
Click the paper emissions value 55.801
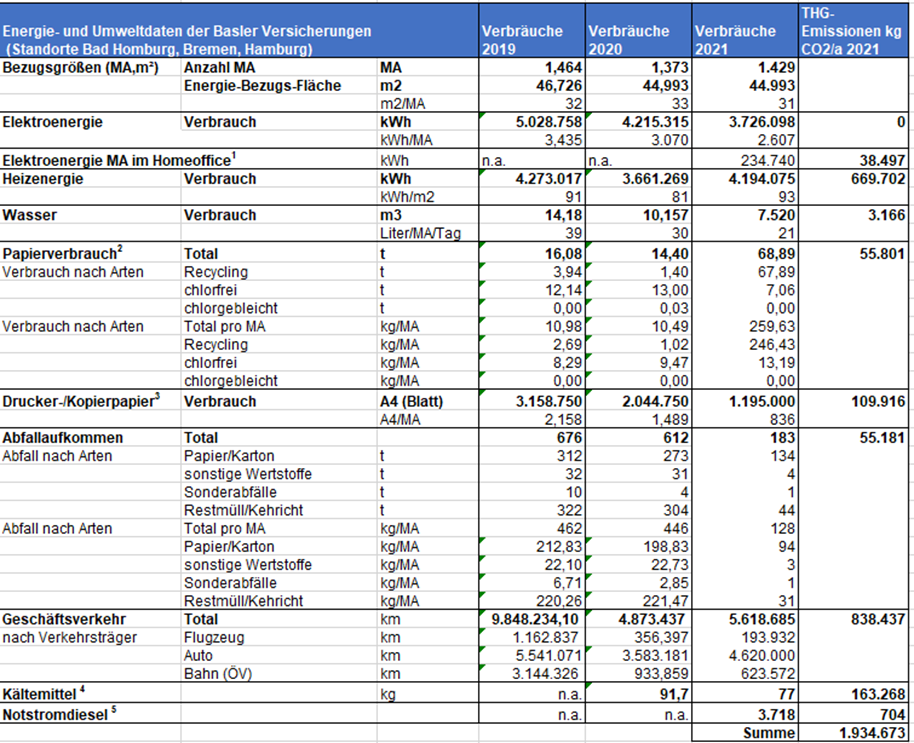point(883,253)
